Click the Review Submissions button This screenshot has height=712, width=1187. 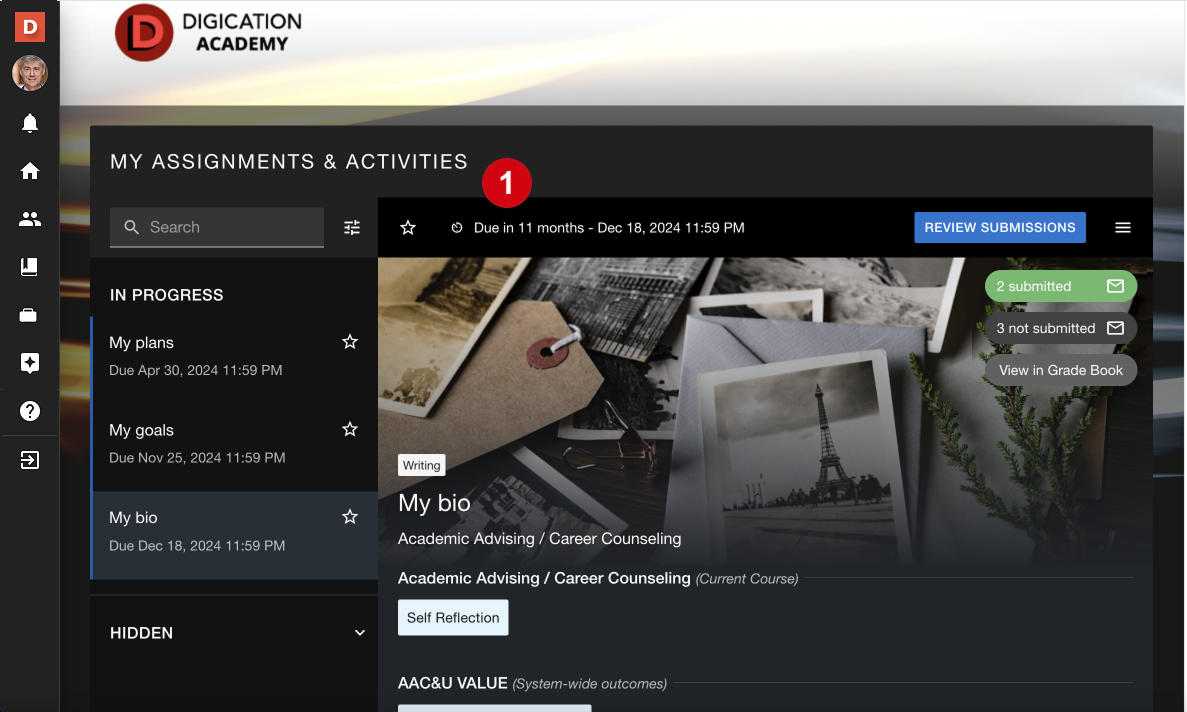click(x=999, y=228)
